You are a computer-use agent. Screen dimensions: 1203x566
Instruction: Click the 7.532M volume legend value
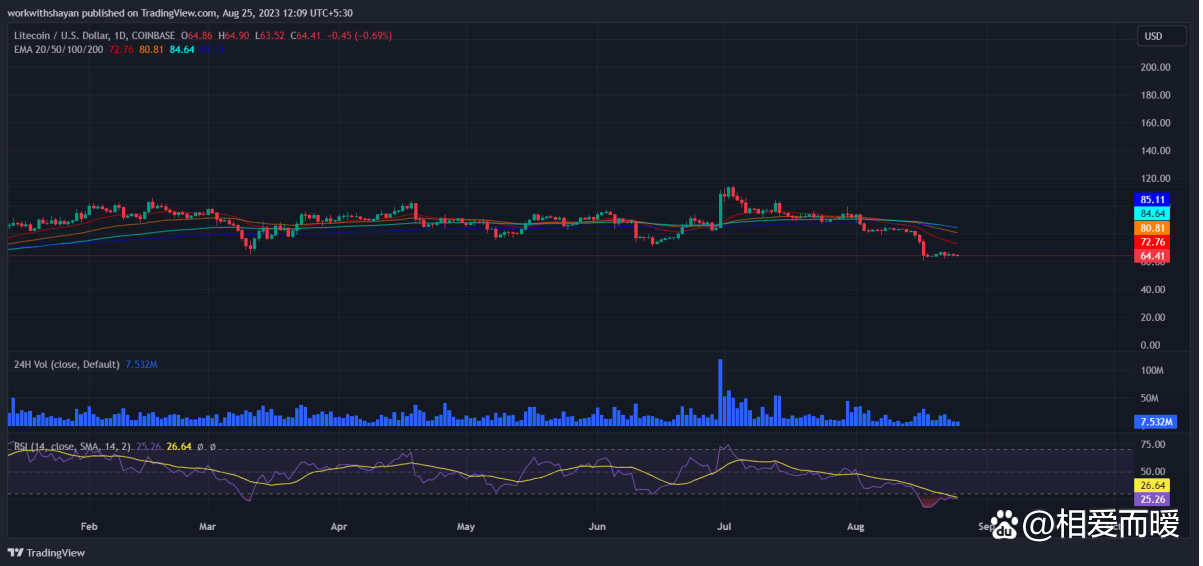(x=141, y=365)
